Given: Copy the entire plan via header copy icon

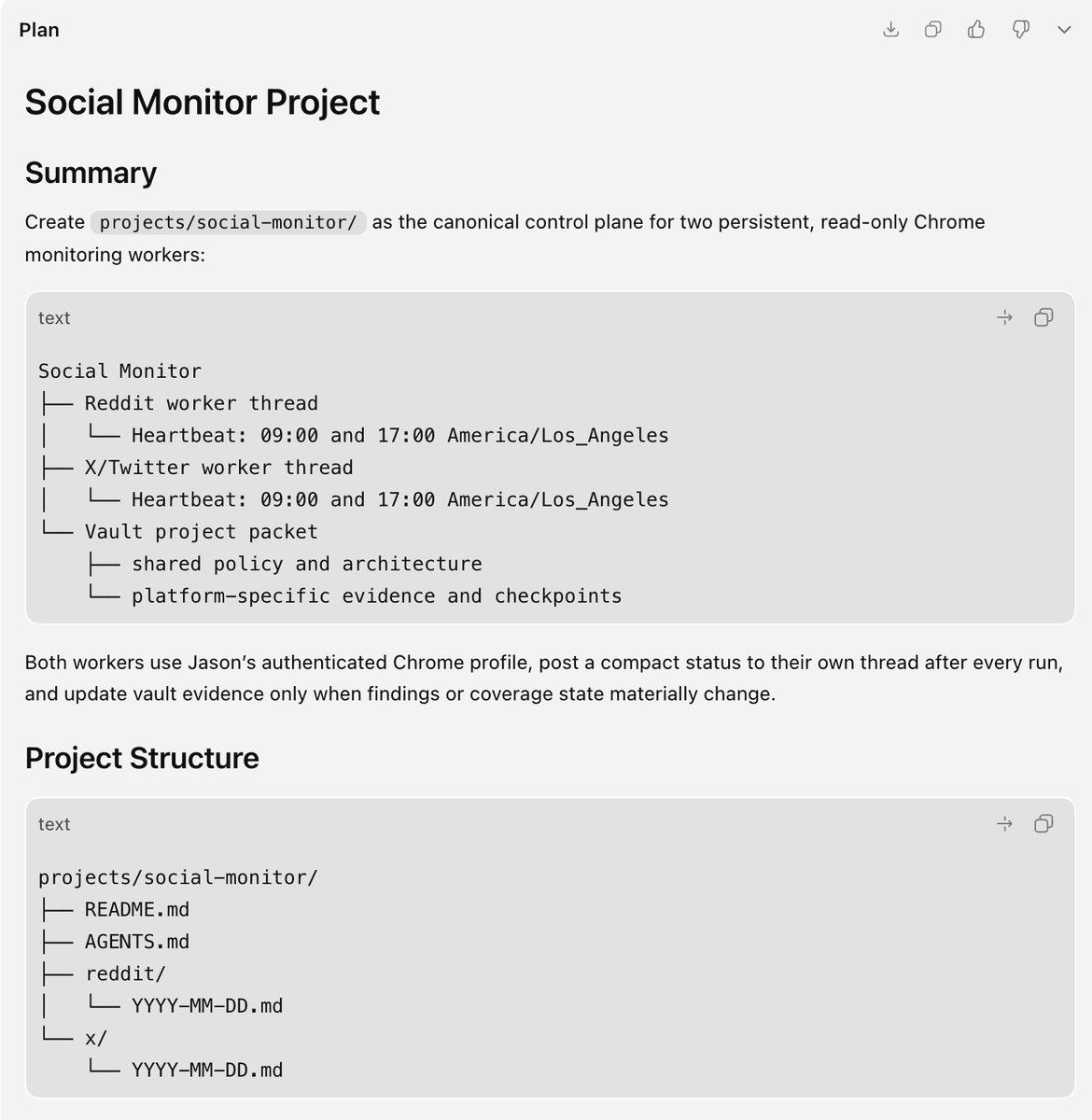Looking at the screenshot, I should point(932,30).
